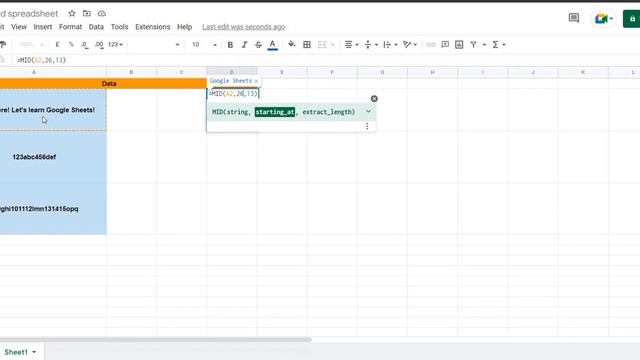Increase decimal places
640x360 pixels.
click(x=99, y=44)
